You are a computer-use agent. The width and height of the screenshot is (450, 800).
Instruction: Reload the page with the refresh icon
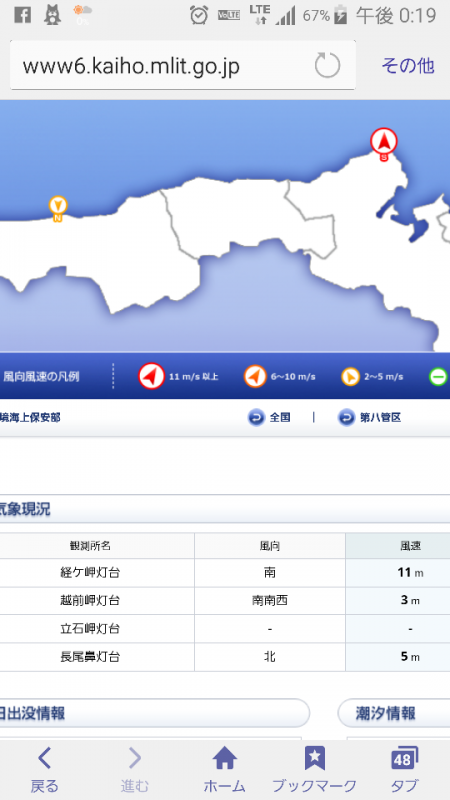click(x=327, y=65)
